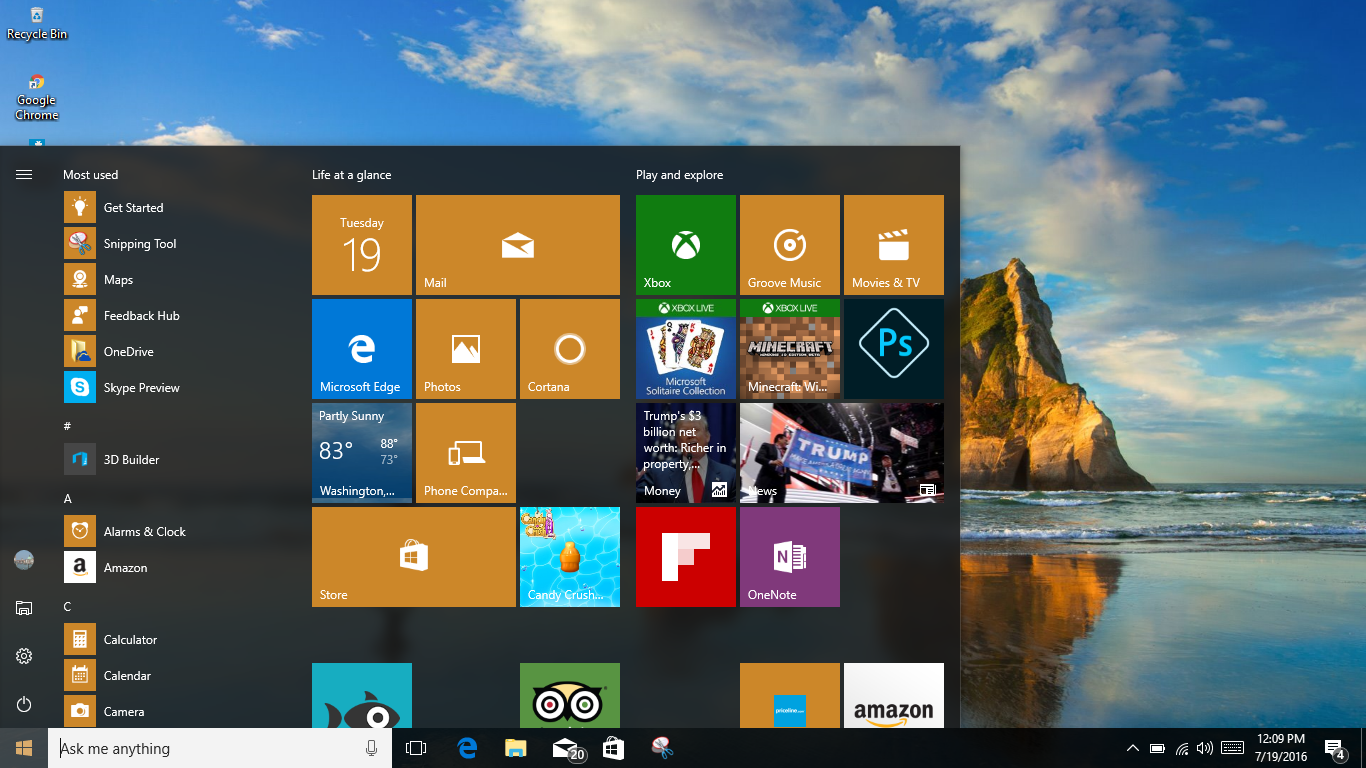Click the Ask me anything search box

[x=220, y=748]
